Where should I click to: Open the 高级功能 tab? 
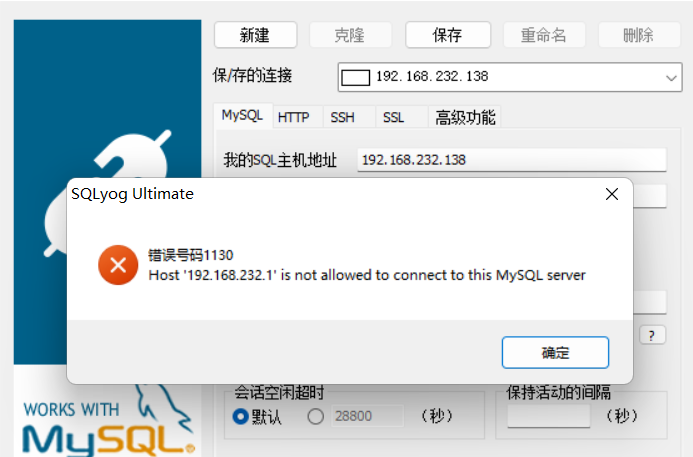tap(465, 117)
